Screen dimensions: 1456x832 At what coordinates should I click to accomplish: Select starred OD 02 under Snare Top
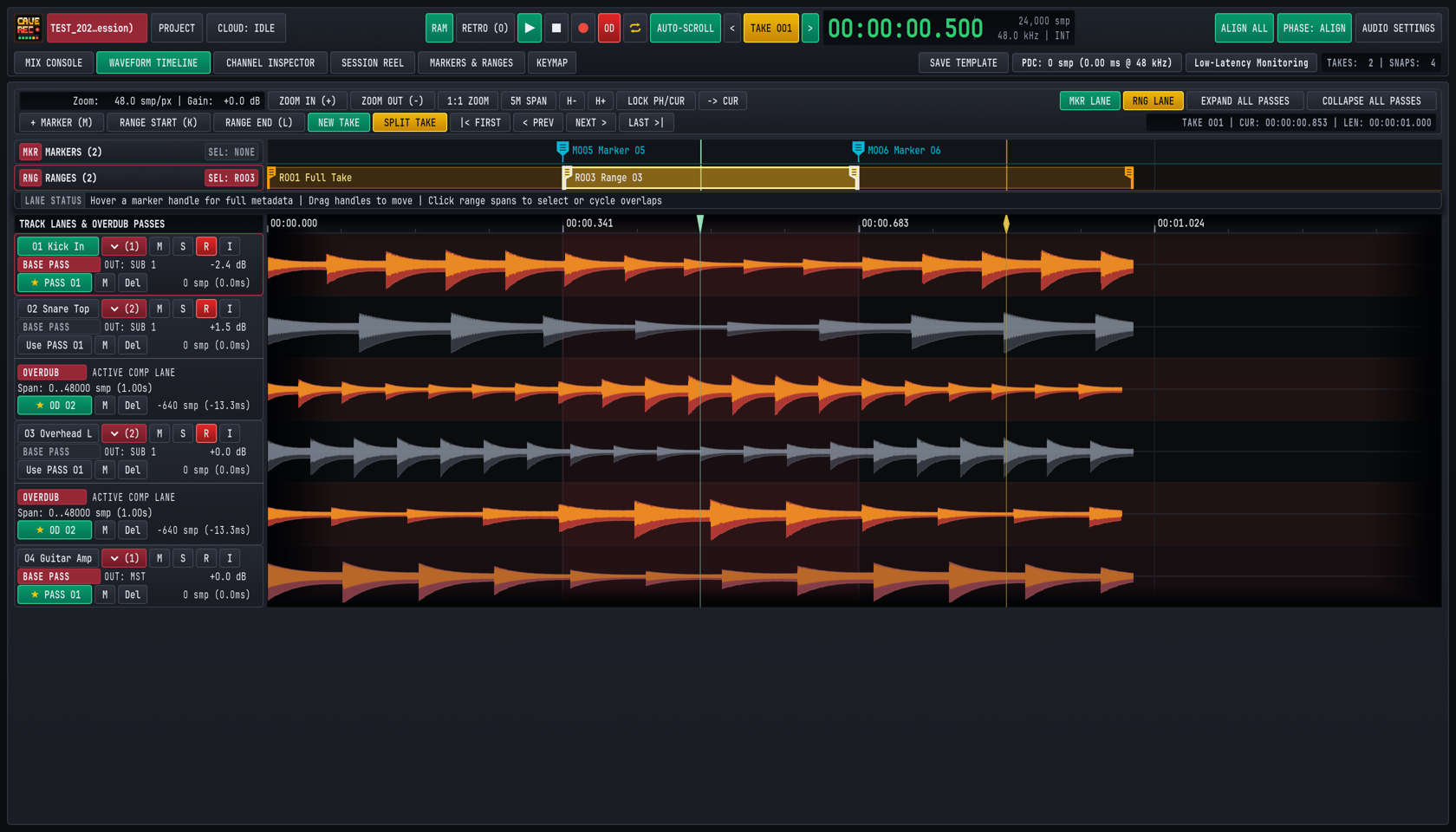tap(55, 406)
